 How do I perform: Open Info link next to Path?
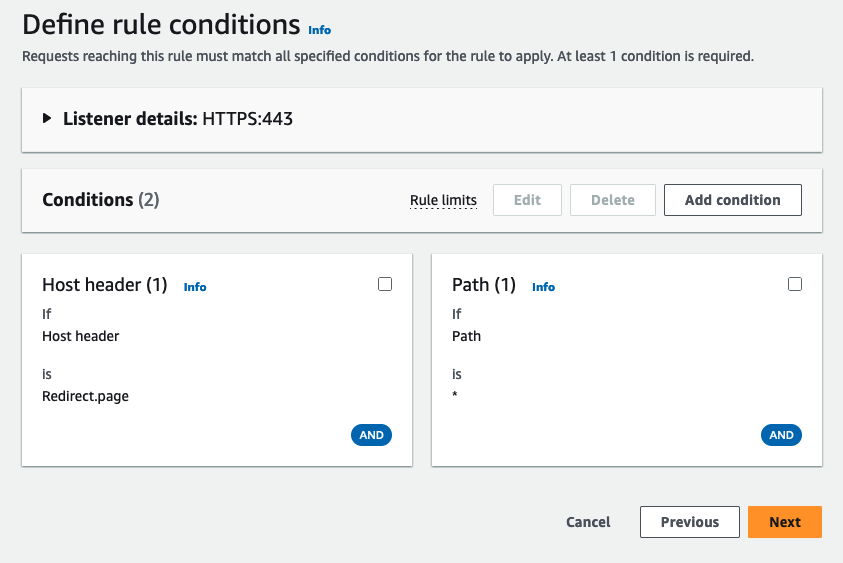click(543, 287)
